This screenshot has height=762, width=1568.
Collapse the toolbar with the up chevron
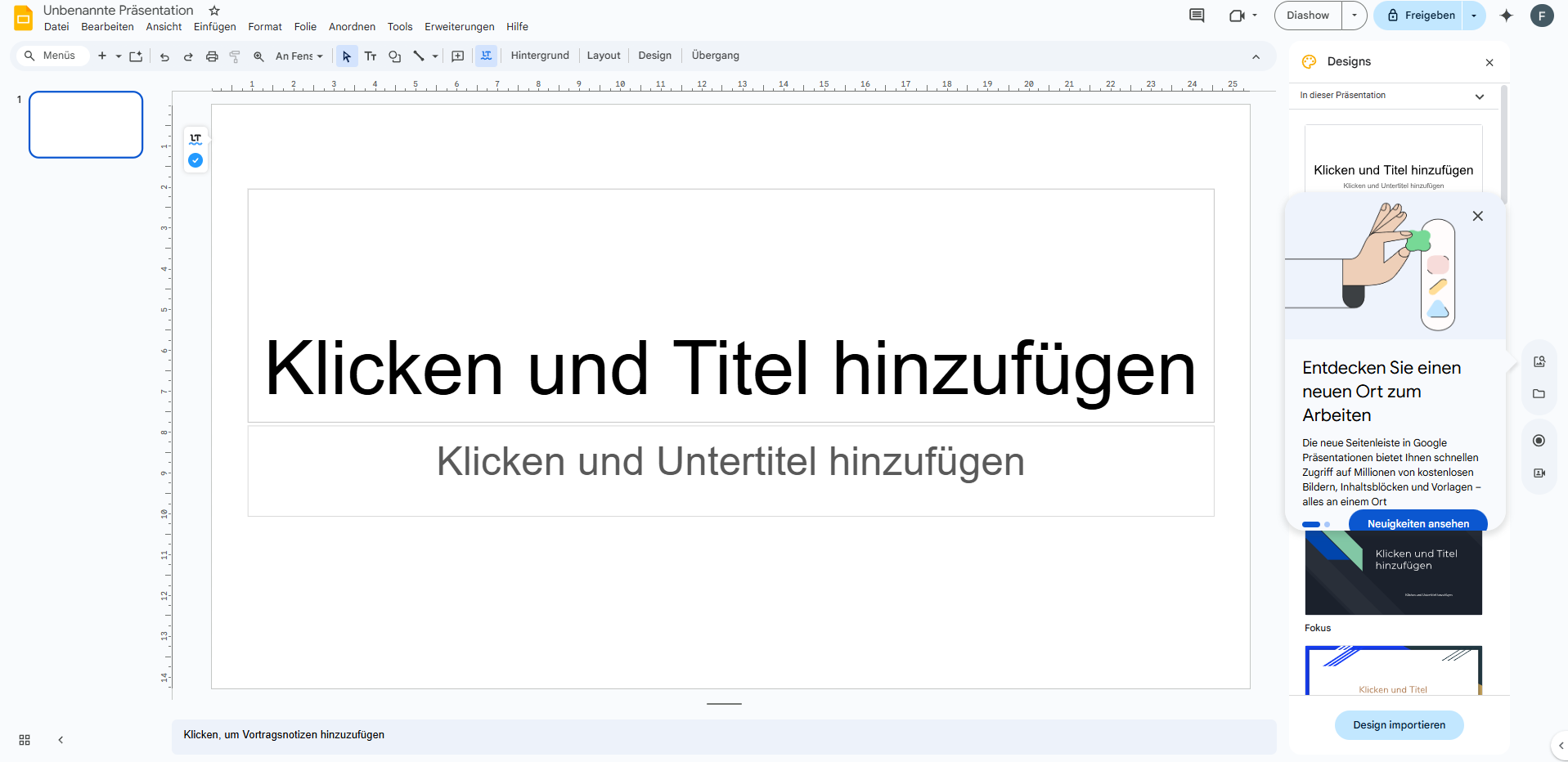1256,56
